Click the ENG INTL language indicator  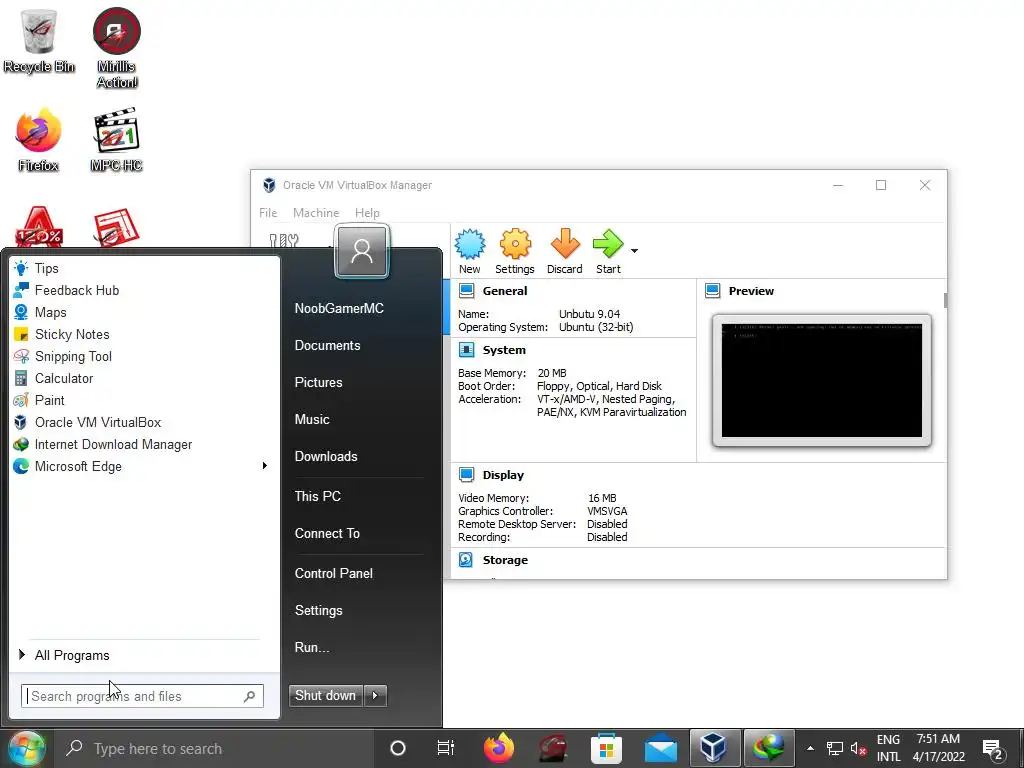coord(888,748)
